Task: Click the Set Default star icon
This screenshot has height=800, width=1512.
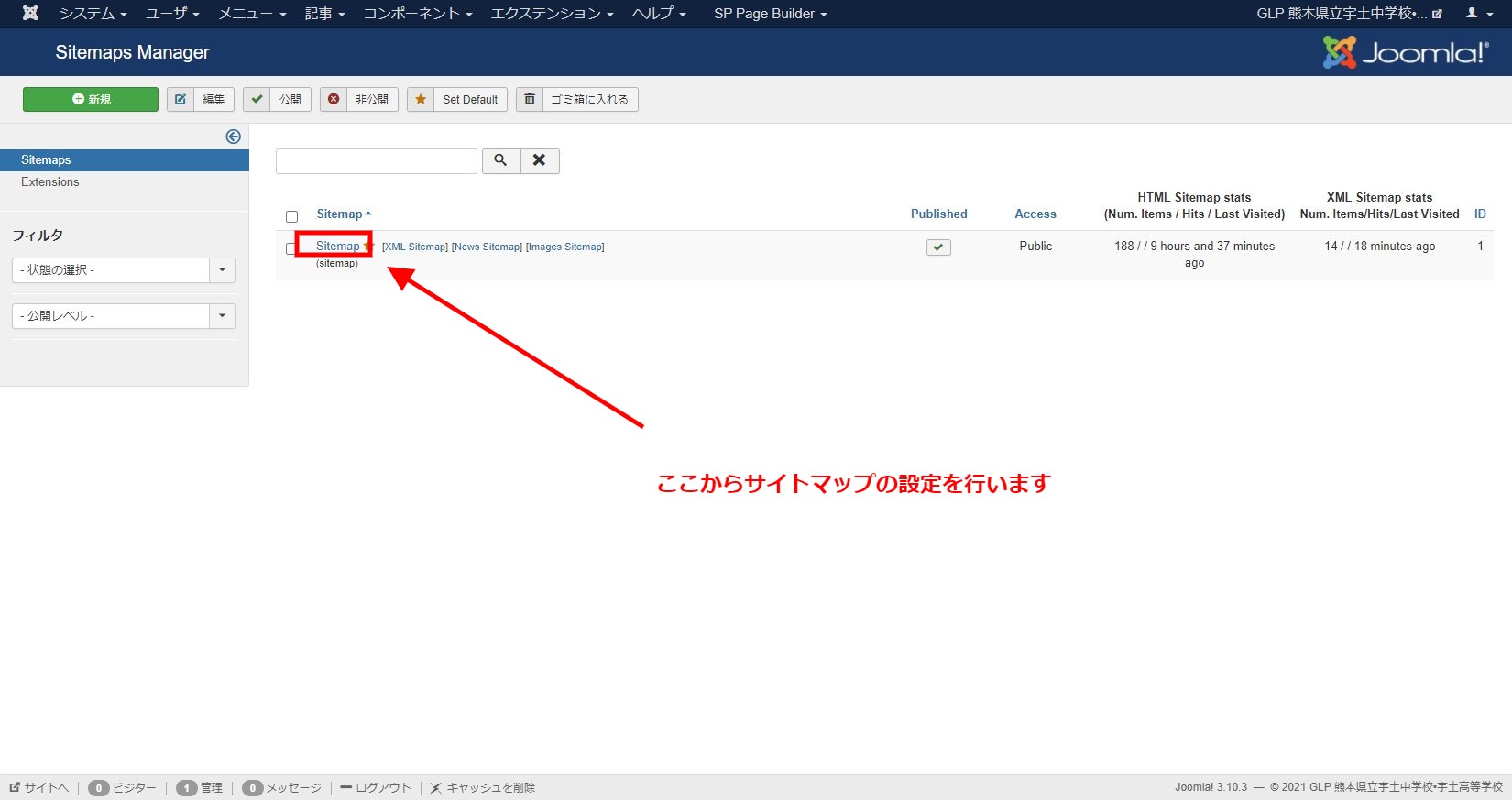Action: (421, 99)
